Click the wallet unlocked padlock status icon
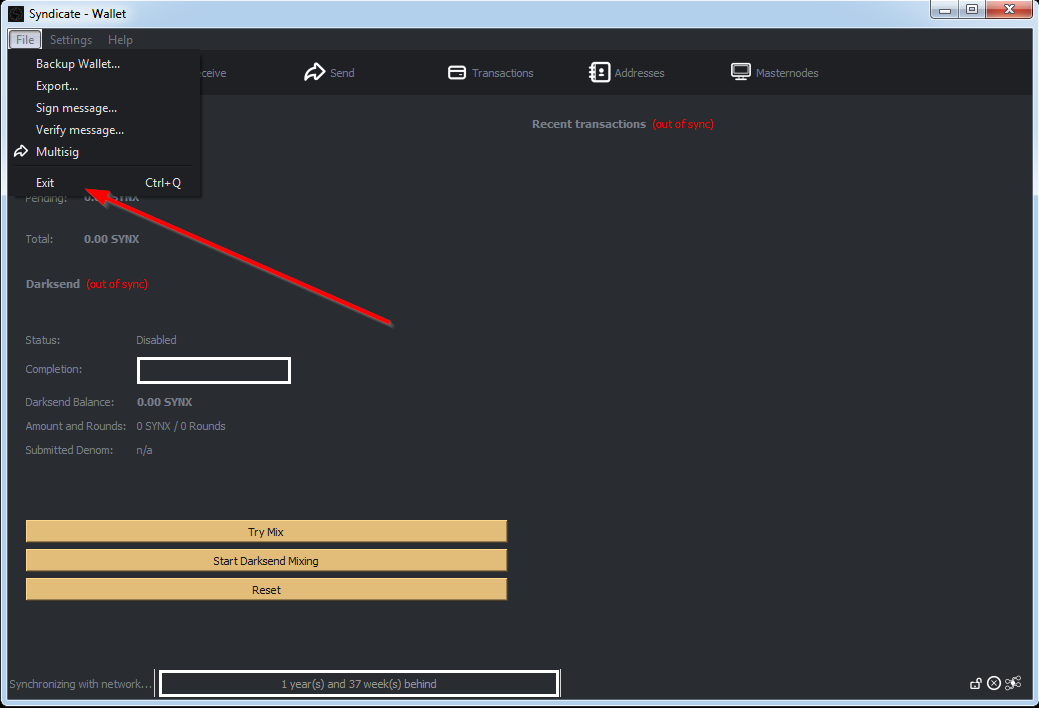 (975, 684)
